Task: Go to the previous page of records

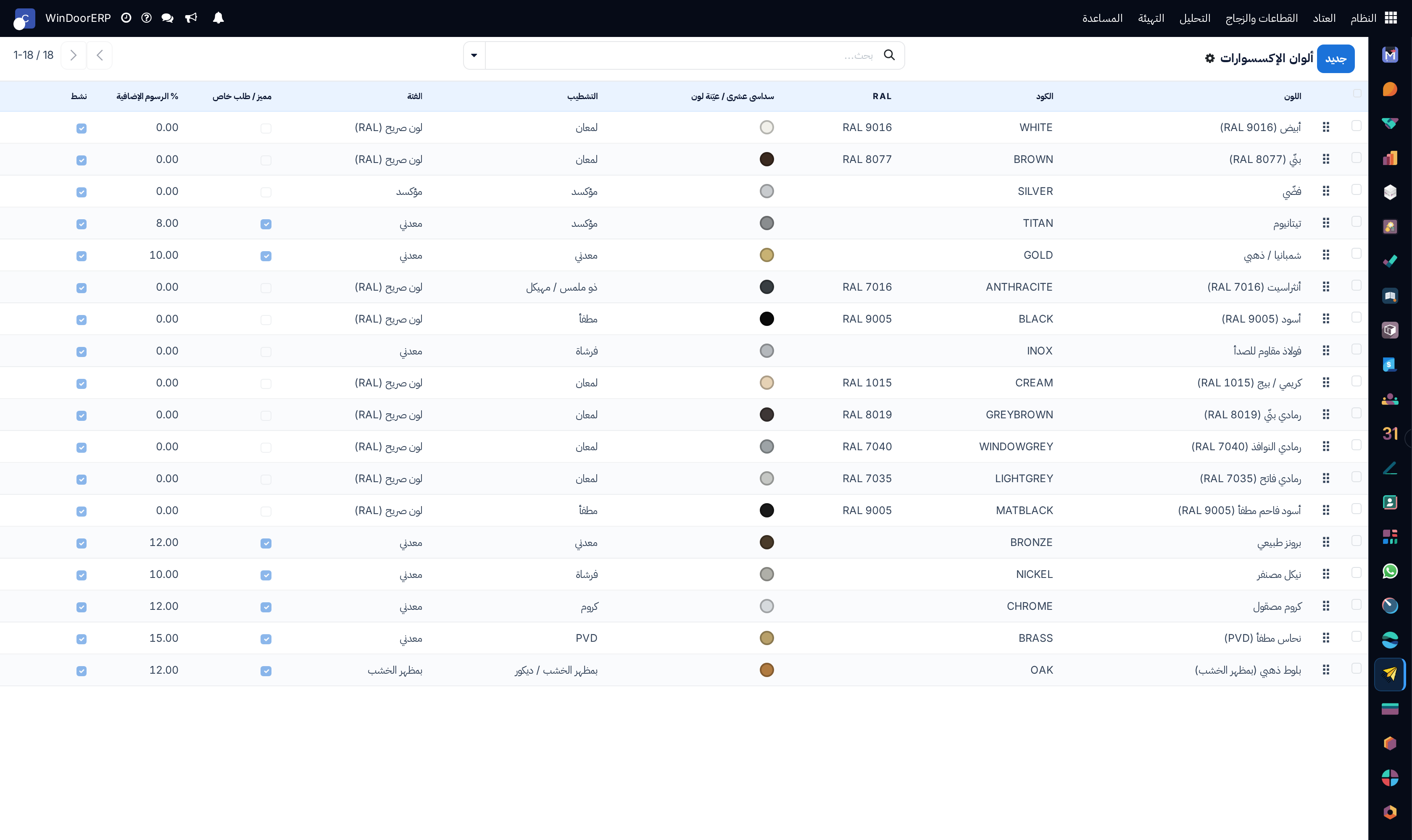Action: coord(100,55)
